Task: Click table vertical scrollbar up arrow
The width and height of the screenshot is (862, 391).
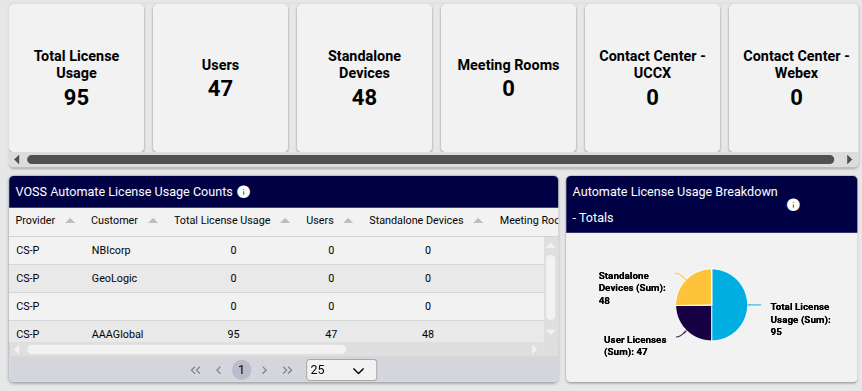Action: tap(550, 245)
